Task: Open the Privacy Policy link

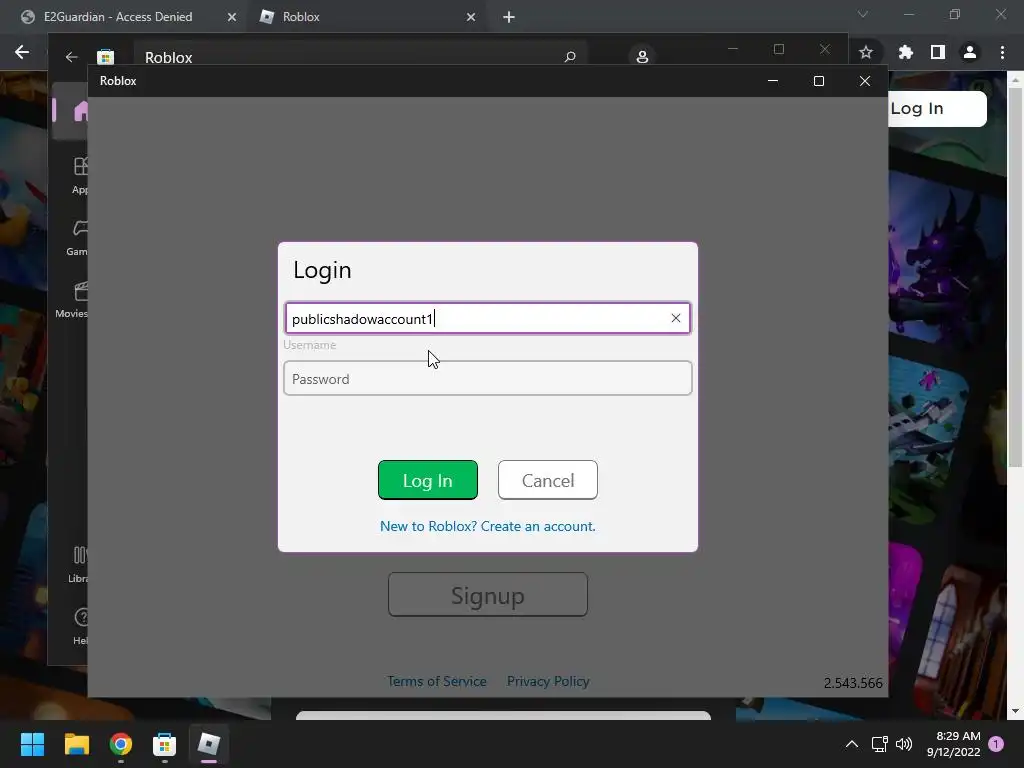Action: tap(548, 681)
